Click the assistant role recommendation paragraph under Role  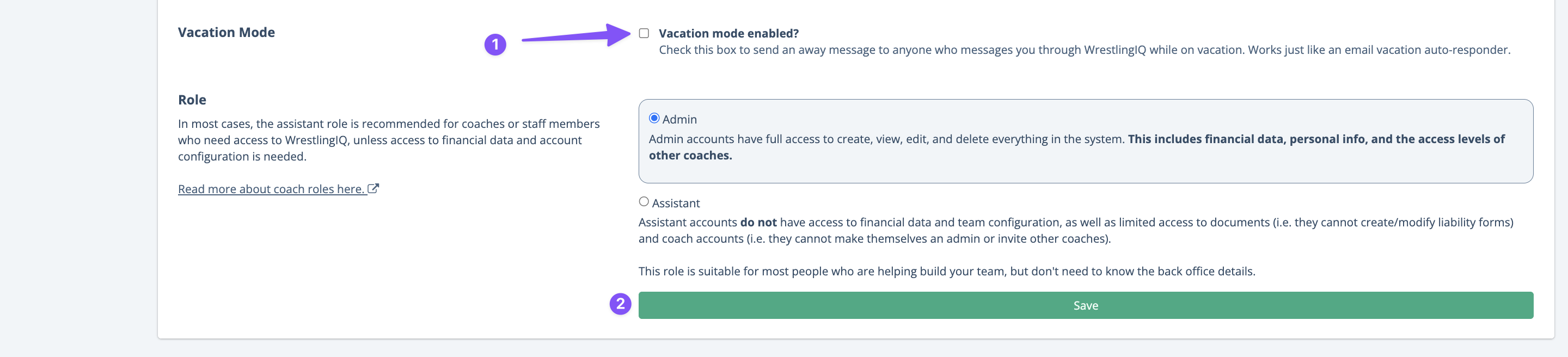coord(388,140)
